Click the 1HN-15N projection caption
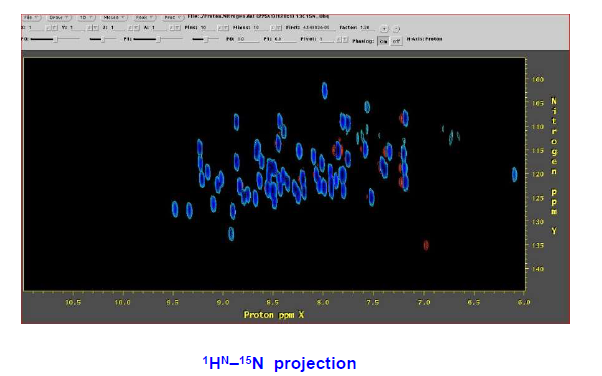Viewport: 602px width, 376px height. pos(279,363)
